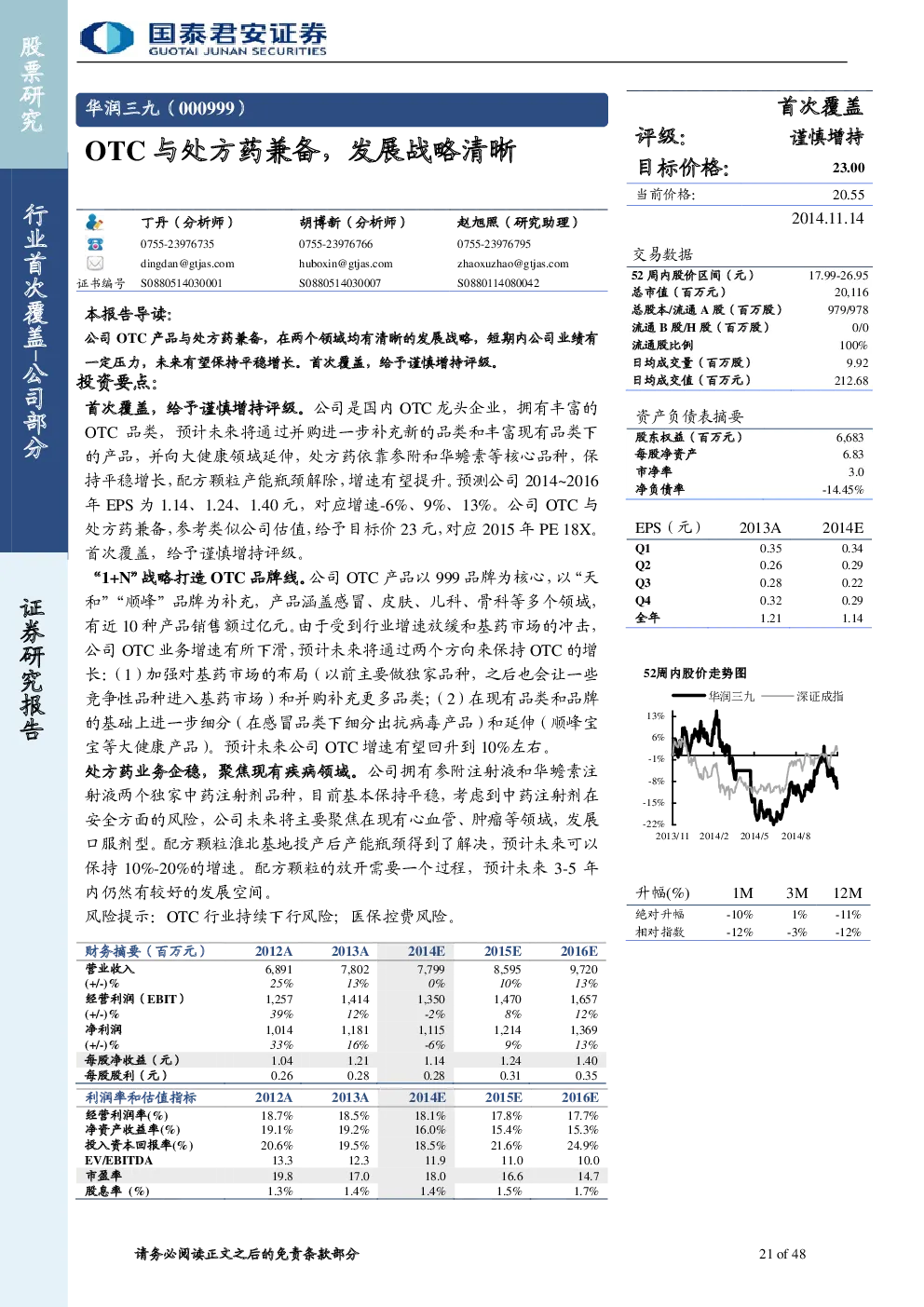Click the analyst person icon

(x=94, y=223)
